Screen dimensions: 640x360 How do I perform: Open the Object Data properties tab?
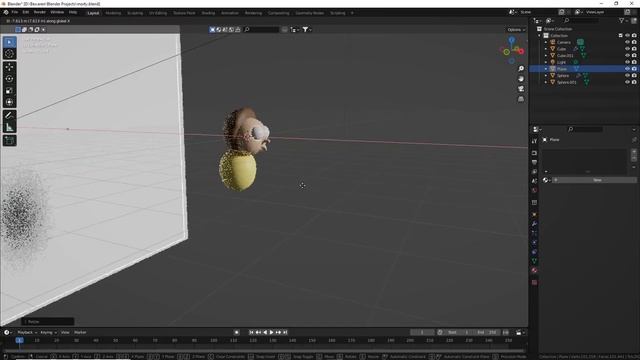tap(534, 261)
